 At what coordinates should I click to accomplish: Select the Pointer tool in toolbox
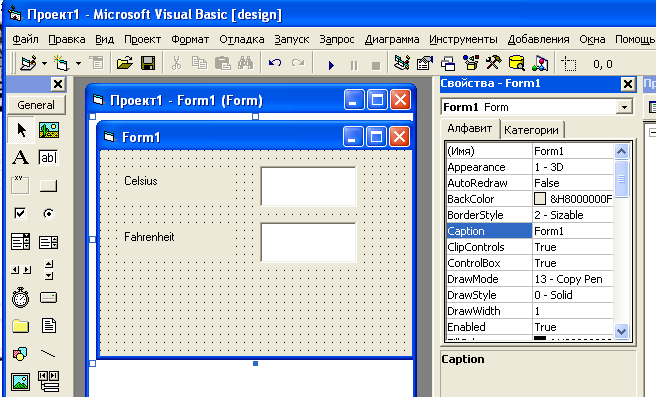coord(21,130)
